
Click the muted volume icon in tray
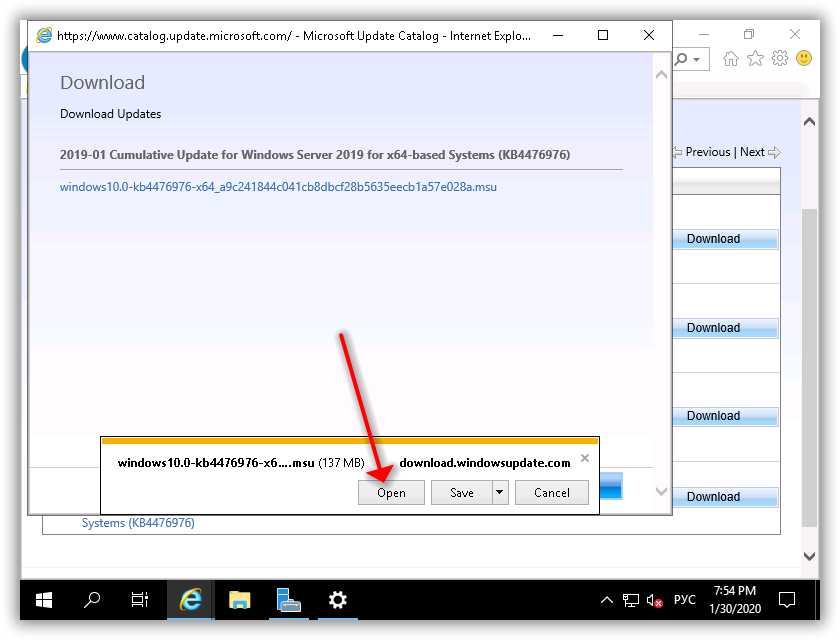point(654,600)
